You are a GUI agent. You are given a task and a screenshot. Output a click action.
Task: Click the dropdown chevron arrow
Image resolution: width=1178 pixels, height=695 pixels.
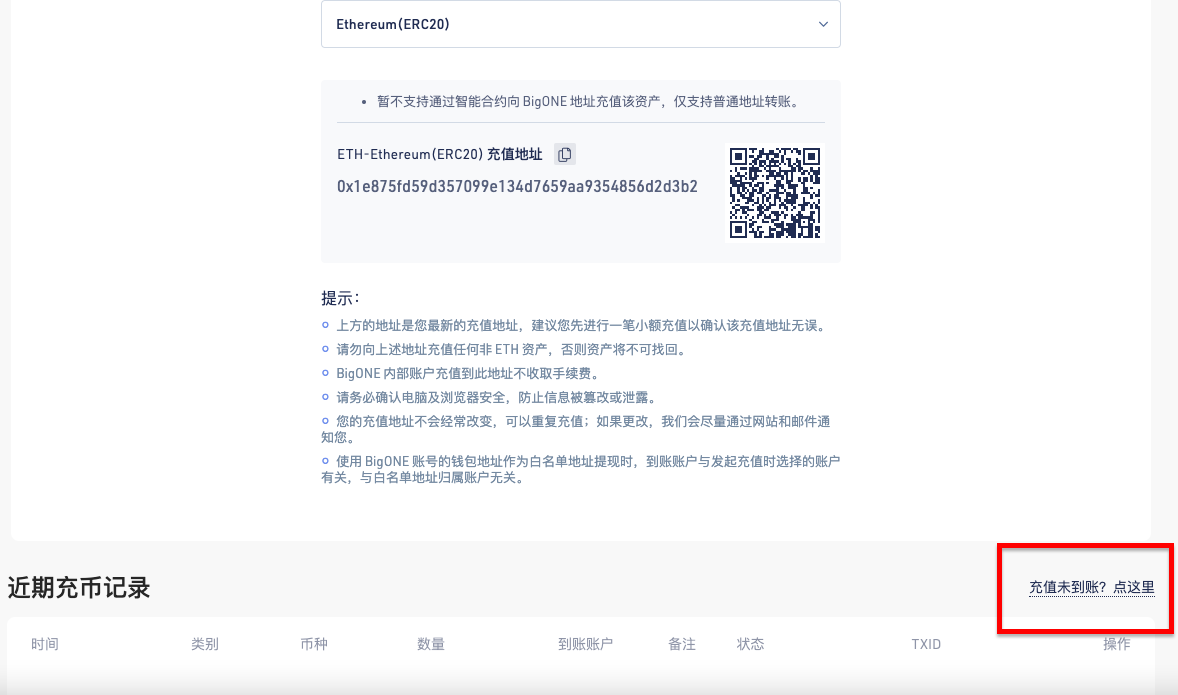tap(823, 24)
